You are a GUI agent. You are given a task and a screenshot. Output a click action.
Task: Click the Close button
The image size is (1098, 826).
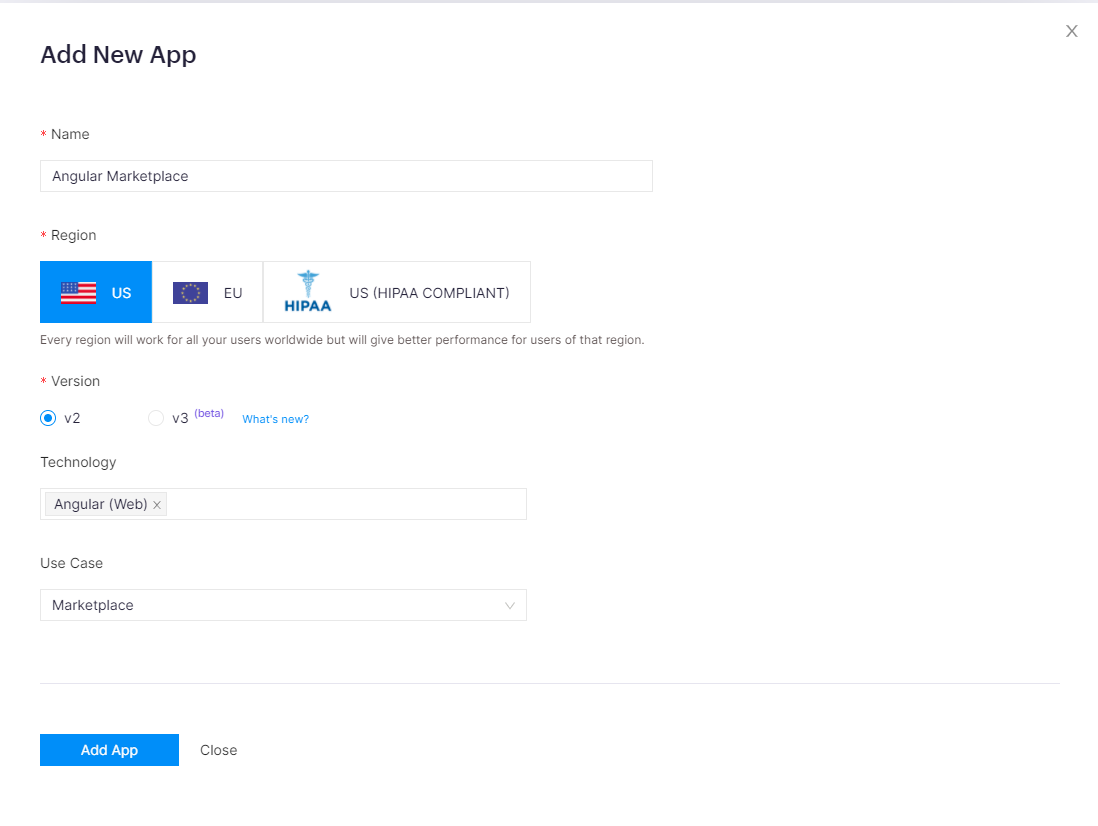(218, 750)
